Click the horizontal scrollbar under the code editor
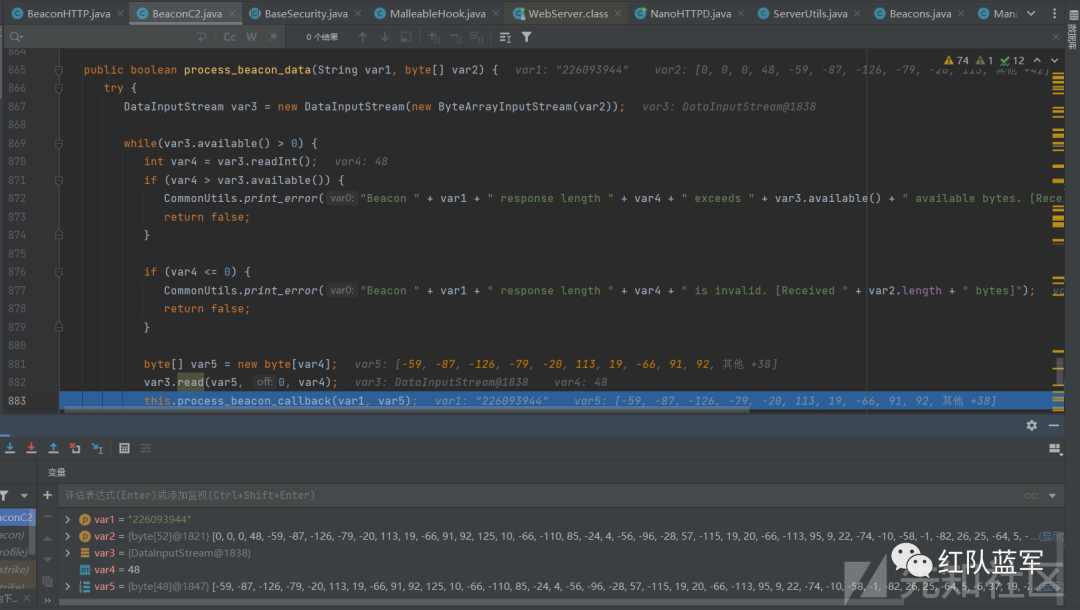This screenshot has height=610, width=1080. tap(406, 410)
